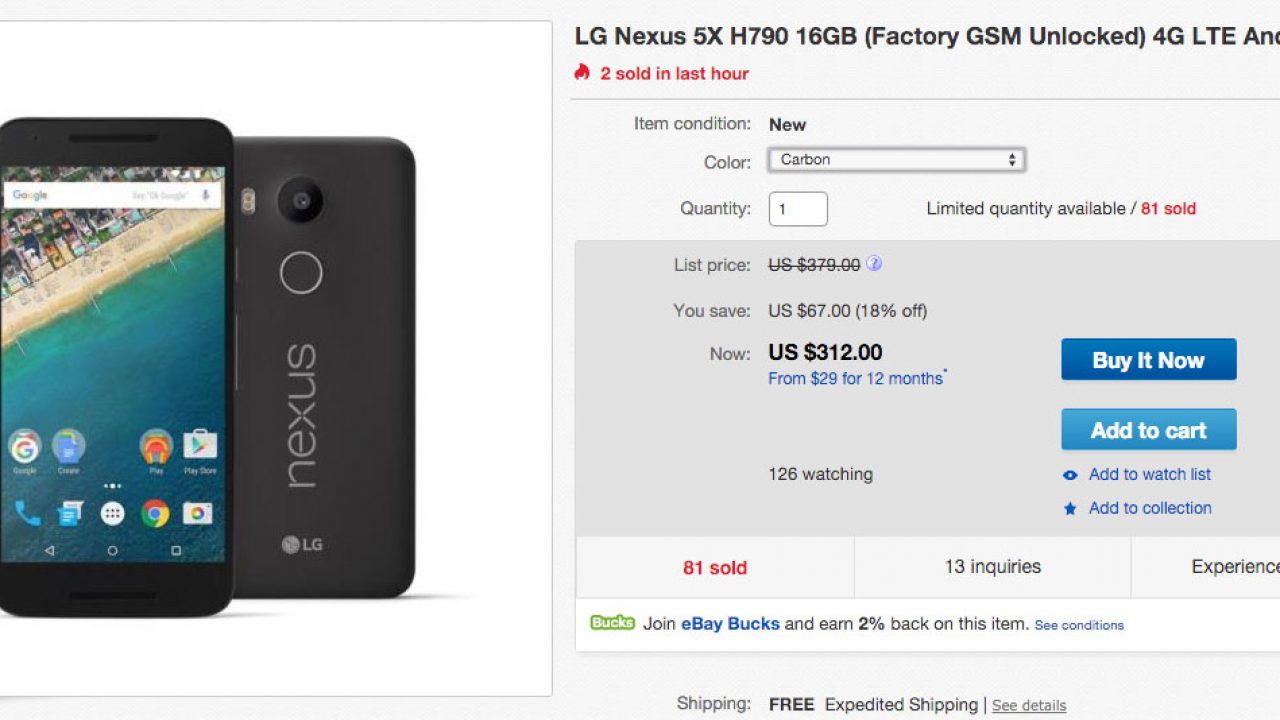Click the list price help question-mark icon
This screenshot has width=1280, height=720.
874,264
